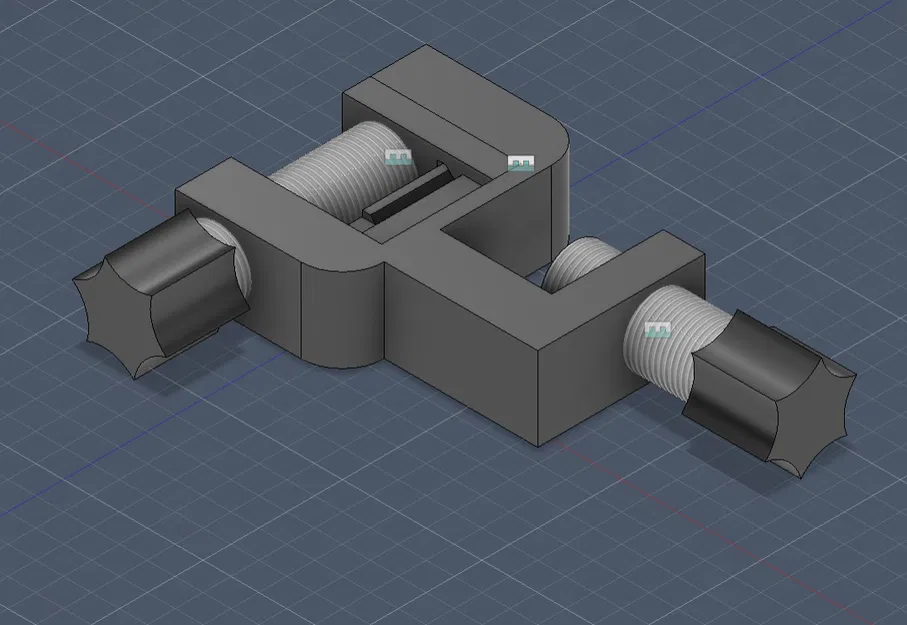The height and width of the screenshot is (625, 907).
Task: Select the large threaded screw behind the left bracket
Action: pos(345,171)
